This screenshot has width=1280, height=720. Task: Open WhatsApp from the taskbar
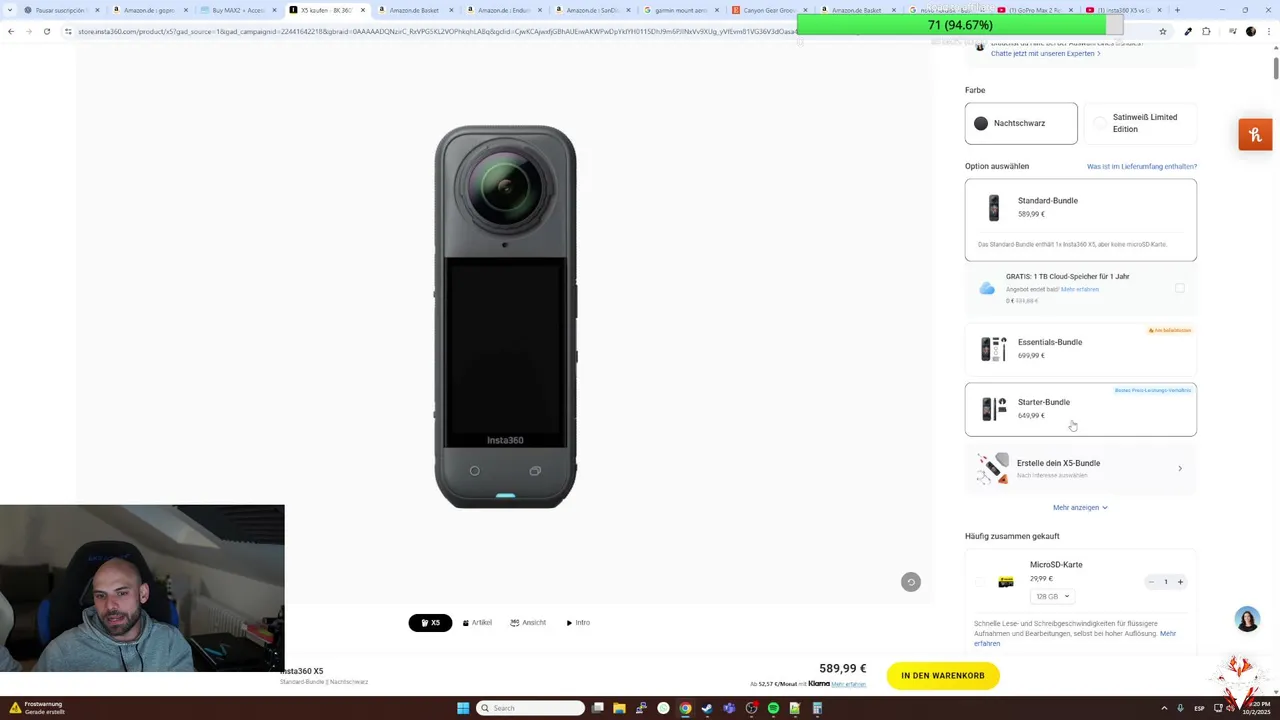click(663, 708)
